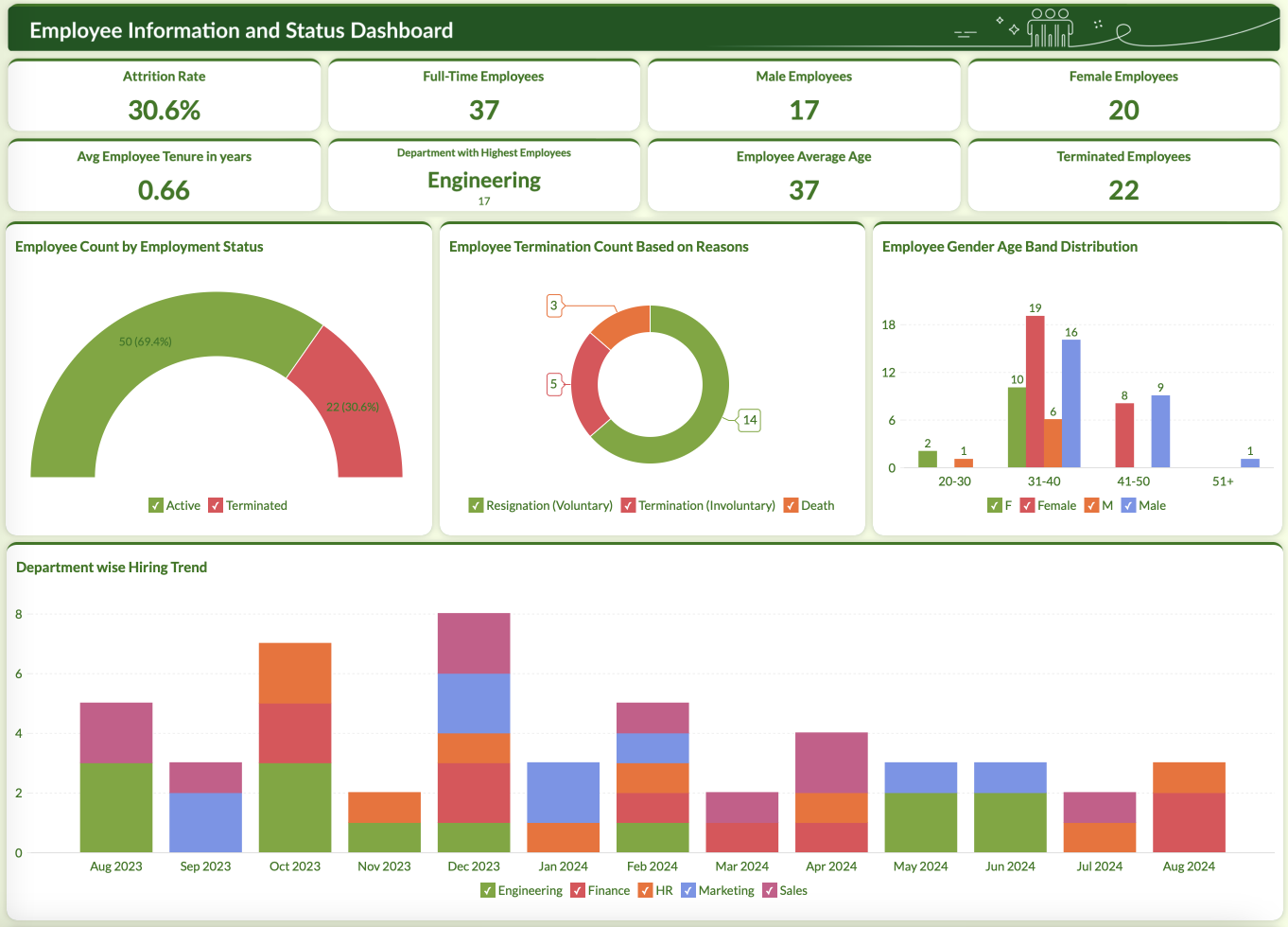This screenshot has height=927, width=1288.
Task: Toggle Termination (Involuntary) legend checkbox
Action: tap(628, 505)
